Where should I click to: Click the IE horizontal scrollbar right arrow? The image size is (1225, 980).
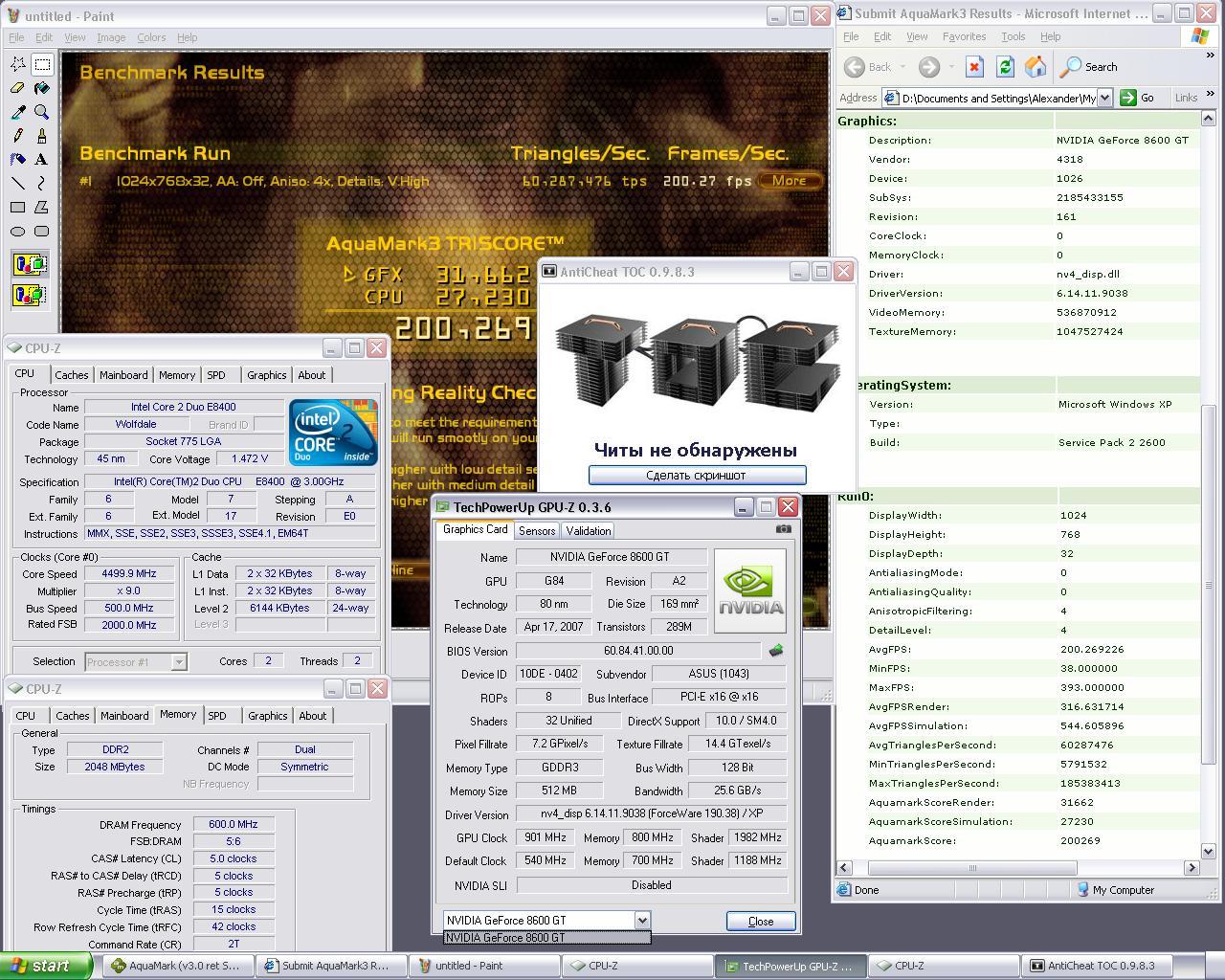(1192, 868)
